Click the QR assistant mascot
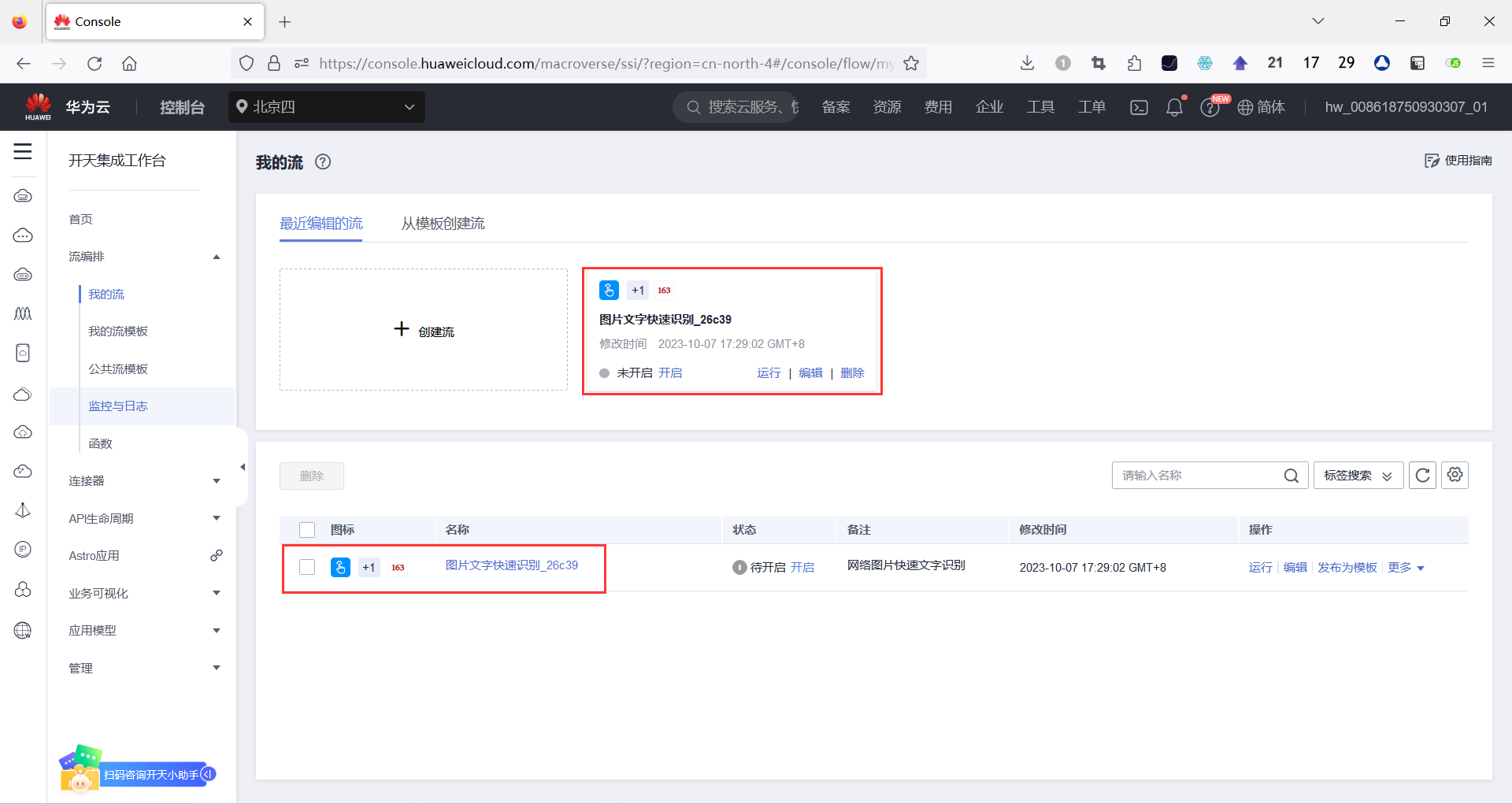 coord(80,768)
